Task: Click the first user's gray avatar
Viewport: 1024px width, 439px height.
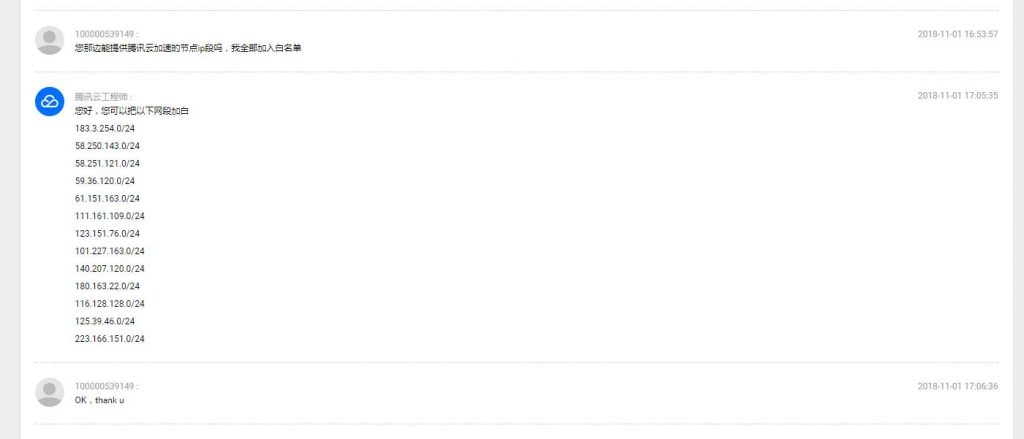Action: (50, 40)
